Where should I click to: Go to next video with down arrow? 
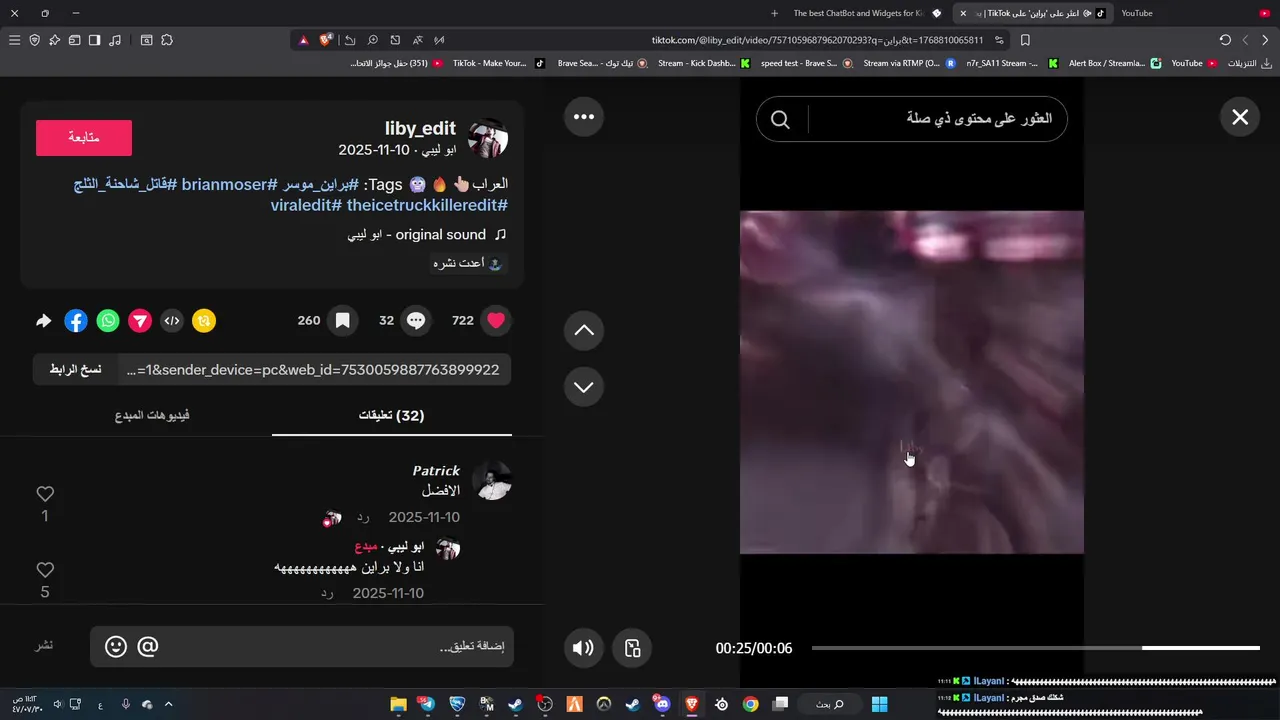pyautogui.click(x=584, y=387)
